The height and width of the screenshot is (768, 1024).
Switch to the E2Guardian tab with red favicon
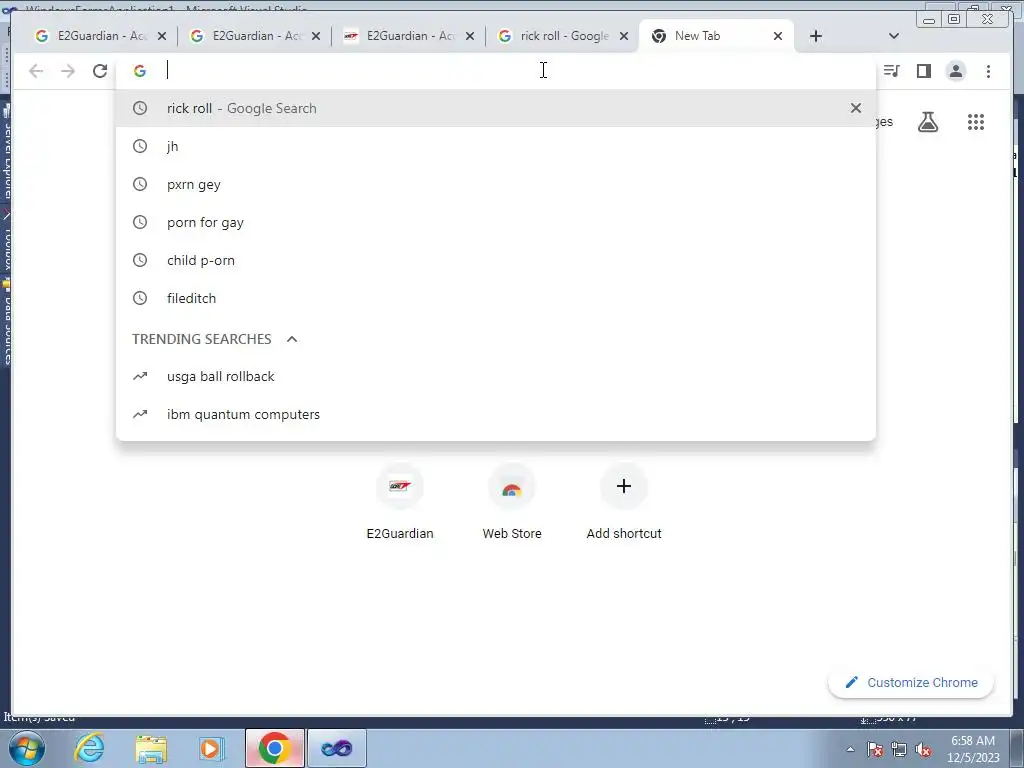click(409, 36)
